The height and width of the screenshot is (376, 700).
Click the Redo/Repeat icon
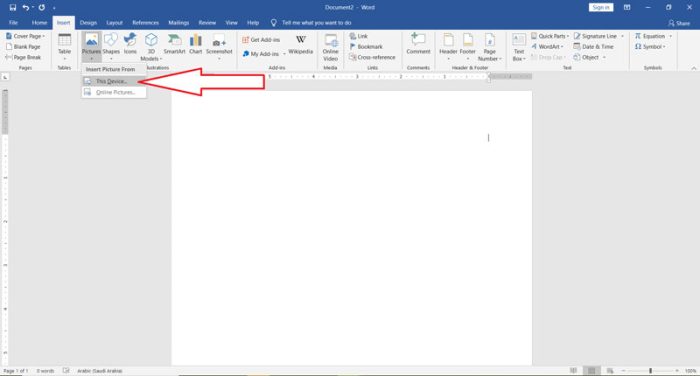(42, 7)
